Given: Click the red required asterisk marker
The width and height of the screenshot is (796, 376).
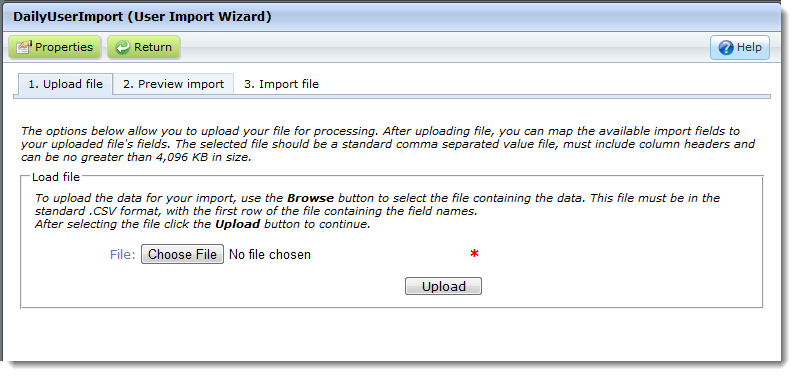Looking at the screenshot, I should [x=474, y=254].
